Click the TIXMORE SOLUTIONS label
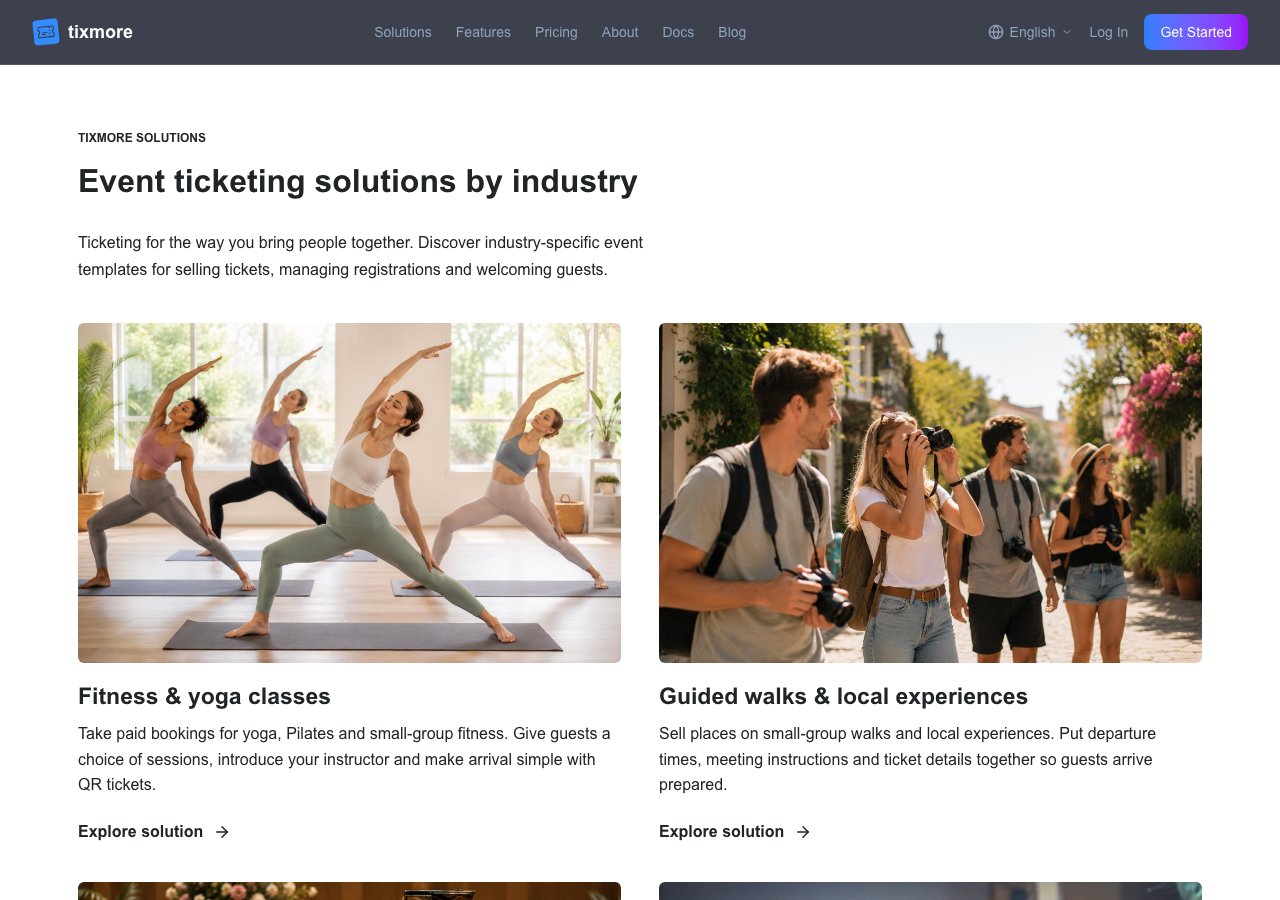Viewport: 1280px width, 900px height. (x=142, y=138)
